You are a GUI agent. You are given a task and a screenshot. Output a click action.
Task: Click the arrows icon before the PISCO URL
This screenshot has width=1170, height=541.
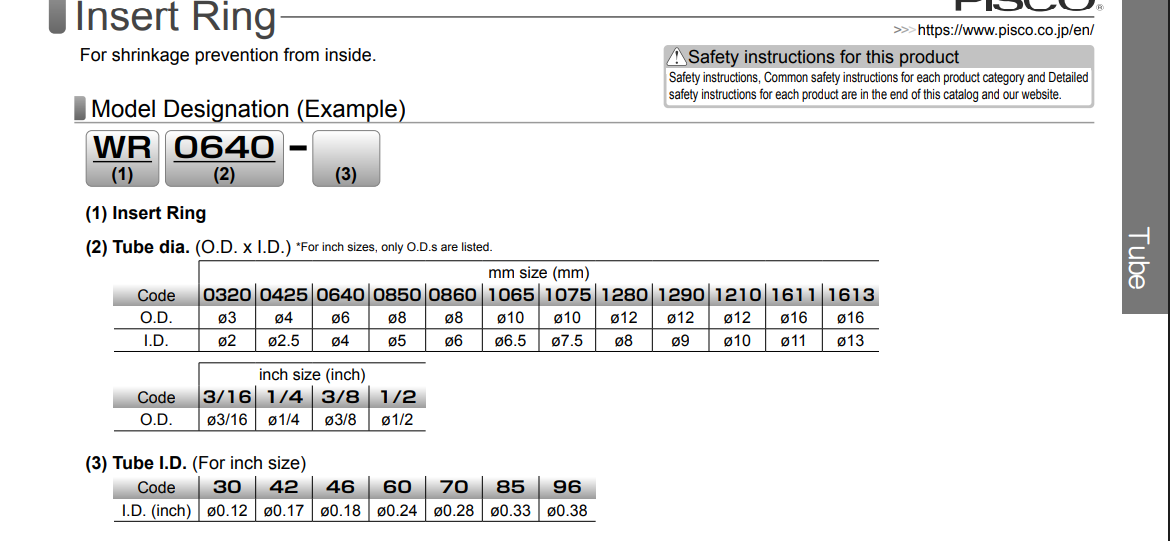click(904, 30)
